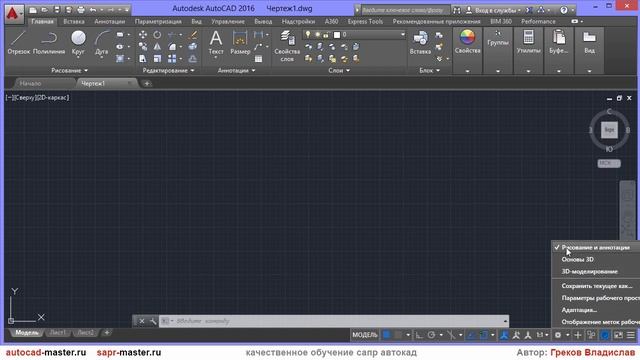Click the Copy tool icon
640x360 pixels.
coord(142,47)
